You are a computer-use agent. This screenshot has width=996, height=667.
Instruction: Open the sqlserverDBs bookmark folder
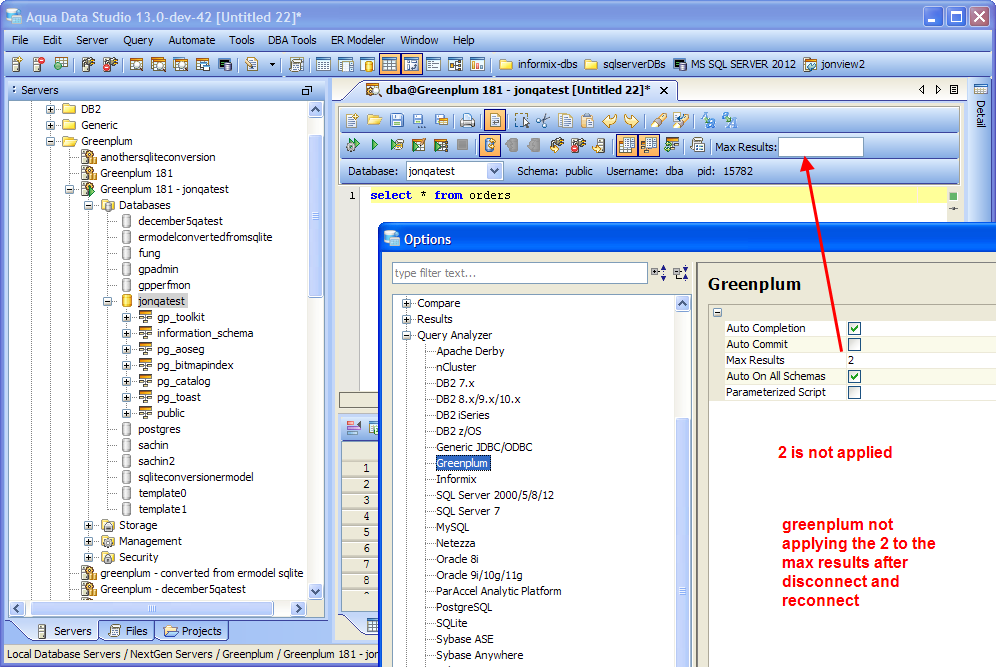(x=625, y=64)
